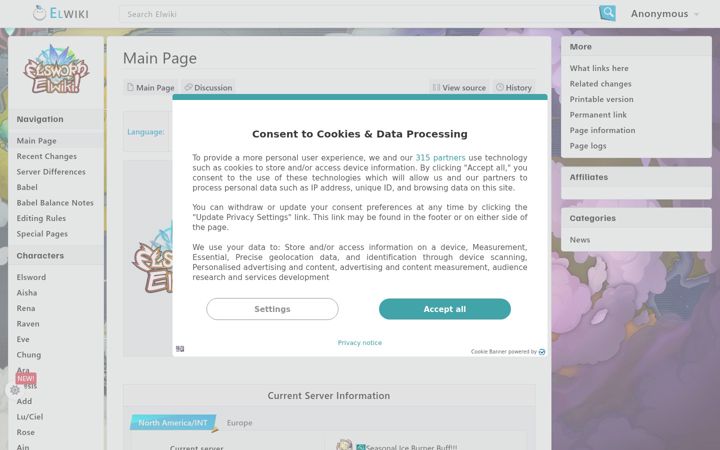This screenshot has height=450, width=720.
Task: Select the Main Page tab
Action: [x=150, y=87]
